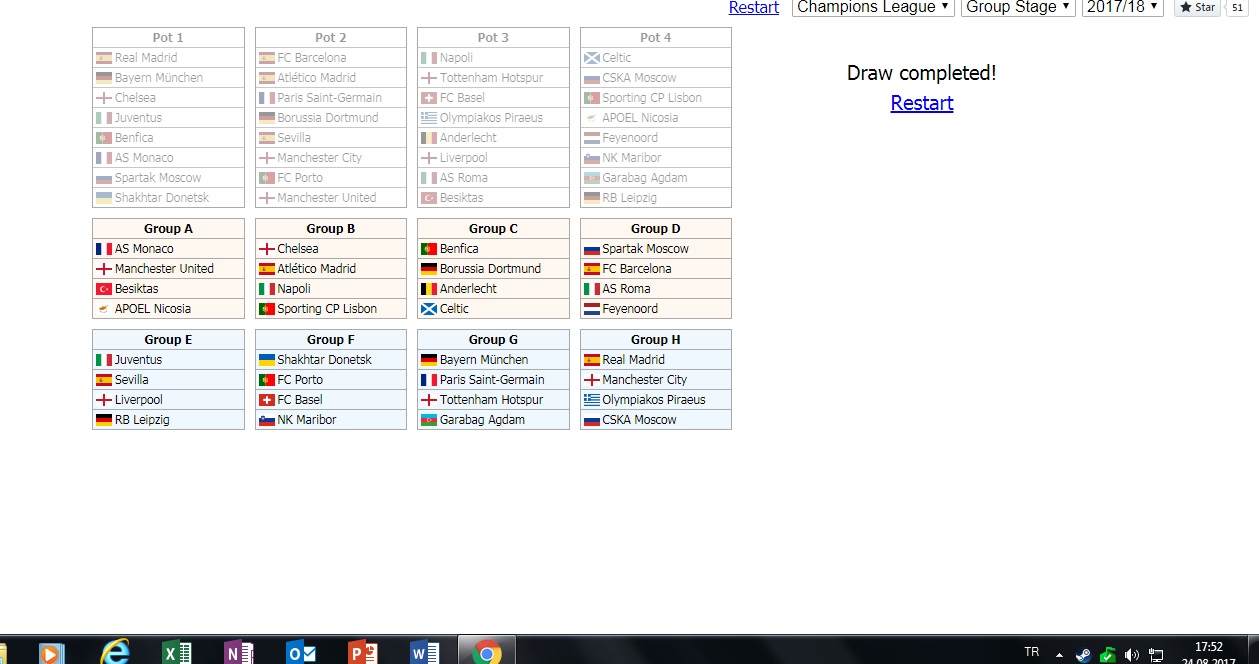Click the GitHub Star button
1259x664 pixels.
click(x=1197, y=7)
